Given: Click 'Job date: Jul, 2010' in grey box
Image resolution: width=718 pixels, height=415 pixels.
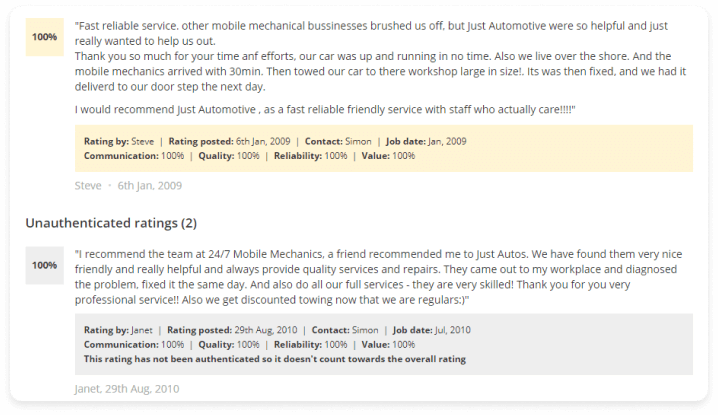Looking at the screenshot, I should [x=432, y=330].
